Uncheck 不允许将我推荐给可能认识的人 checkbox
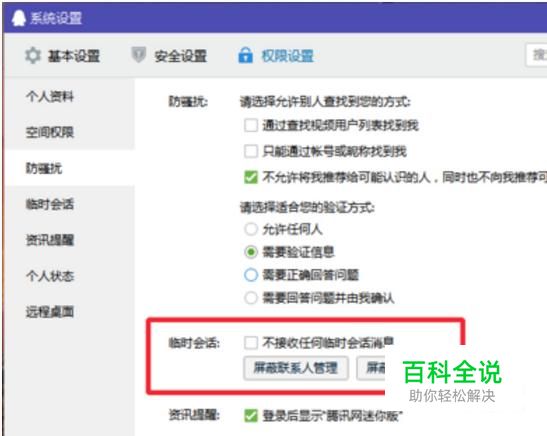547x436 pixels. 251,177
